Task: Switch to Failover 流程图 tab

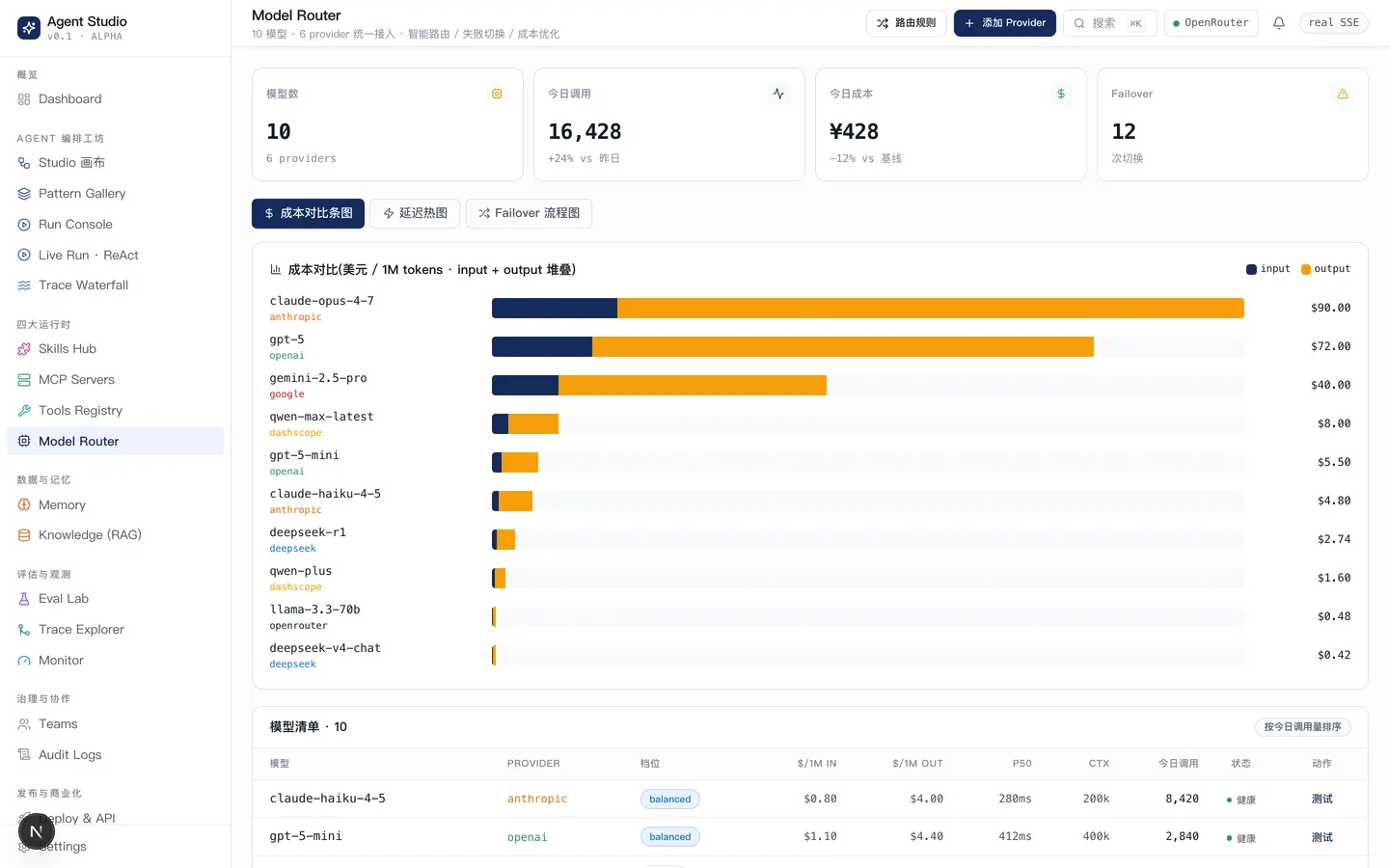Action: click(x=529, y=213)
